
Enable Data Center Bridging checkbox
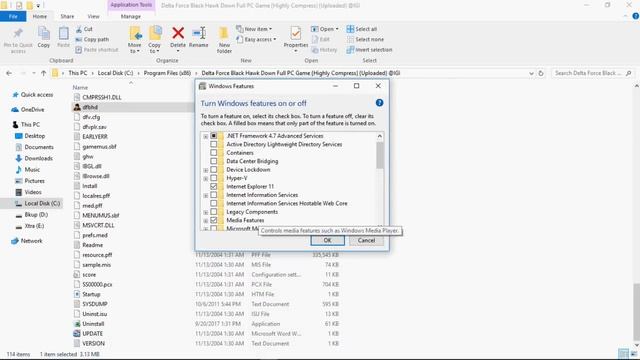click(213, 161)
